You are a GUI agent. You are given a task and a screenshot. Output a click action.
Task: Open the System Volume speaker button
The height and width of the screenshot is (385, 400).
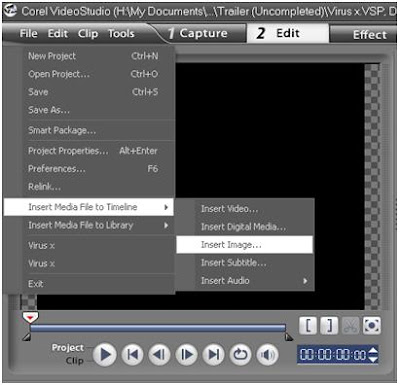click(x=267, y=355)
